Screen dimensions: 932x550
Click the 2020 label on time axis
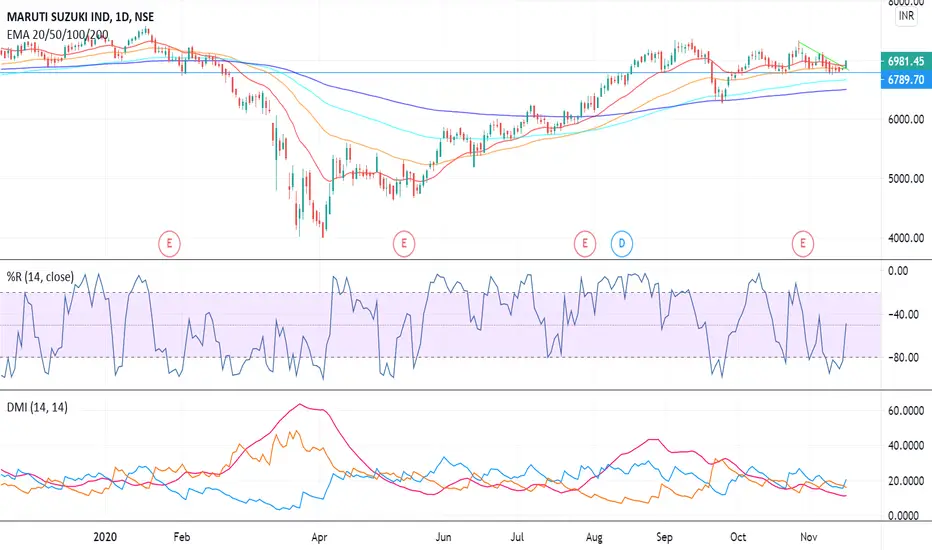tap(105, 537)
